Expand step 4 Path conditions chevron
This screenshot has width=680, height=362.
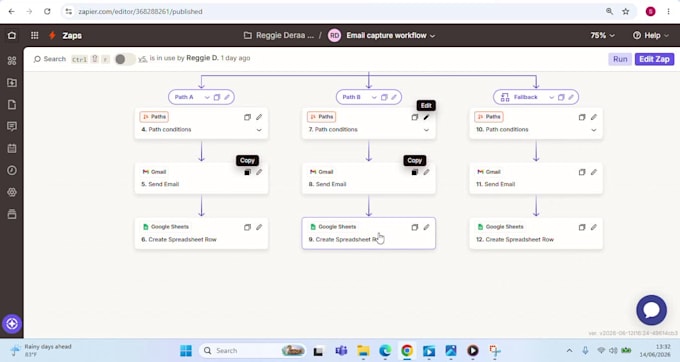point(259,130)
